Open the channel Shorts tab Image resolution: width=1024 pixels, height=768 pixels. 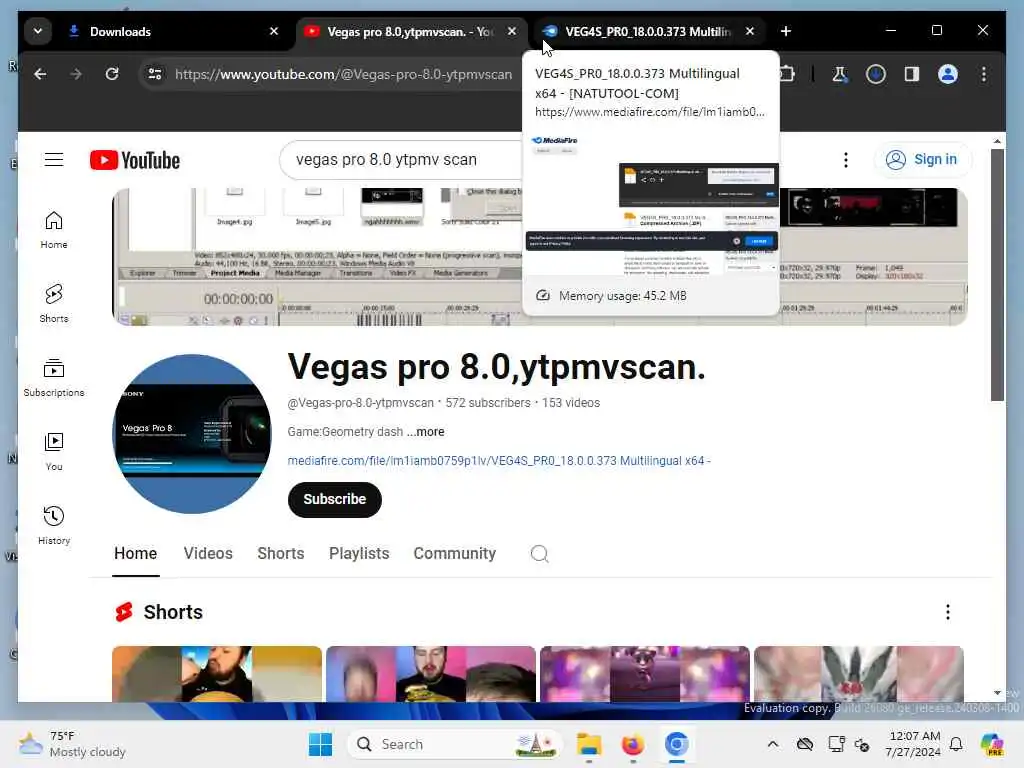pos(281,554)
